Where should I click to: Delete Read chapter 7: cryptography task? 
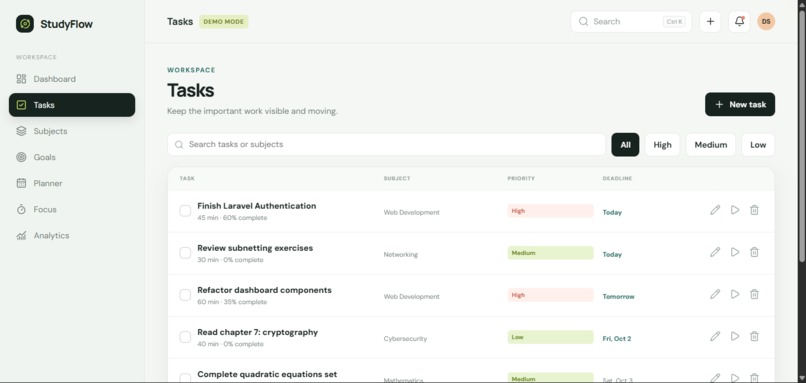point(754,336)
